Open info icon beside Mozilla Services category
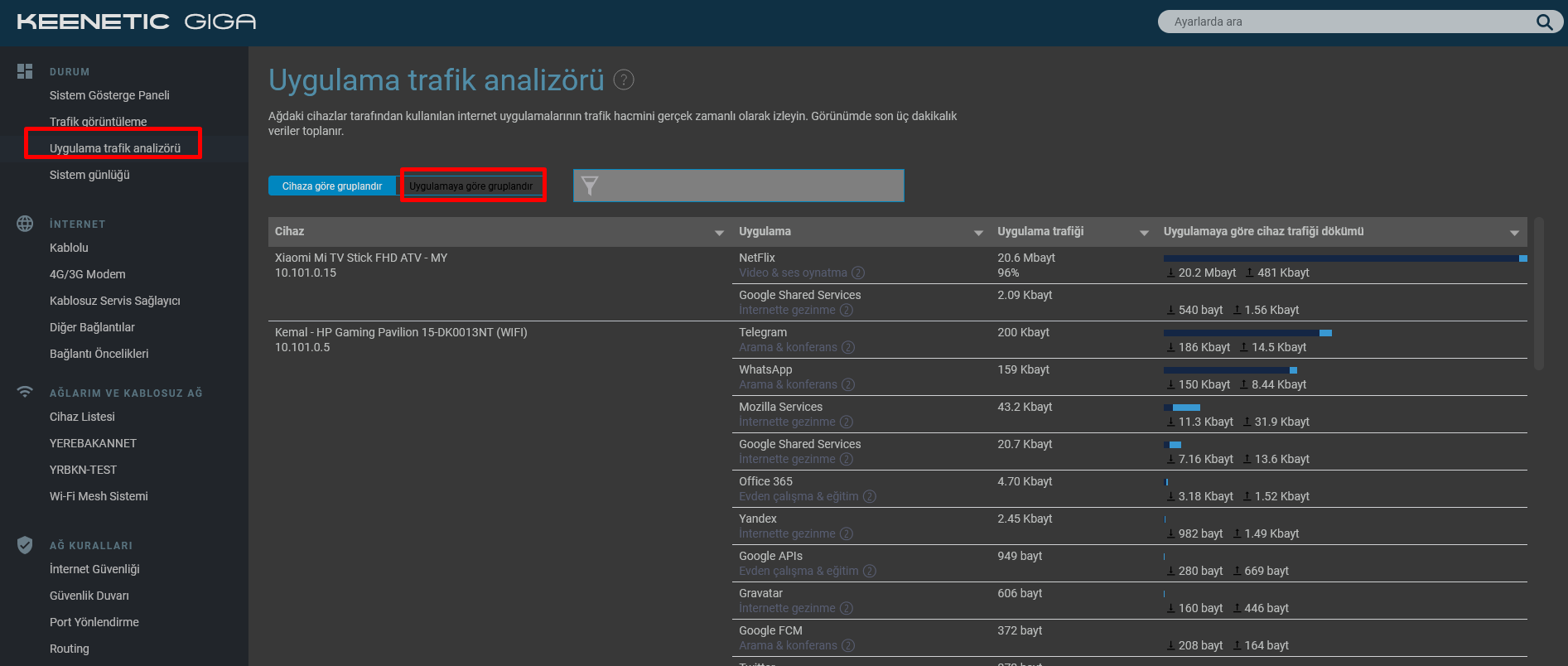The image size is (1568, 666). pyautogui.click(x=846, y=422)
